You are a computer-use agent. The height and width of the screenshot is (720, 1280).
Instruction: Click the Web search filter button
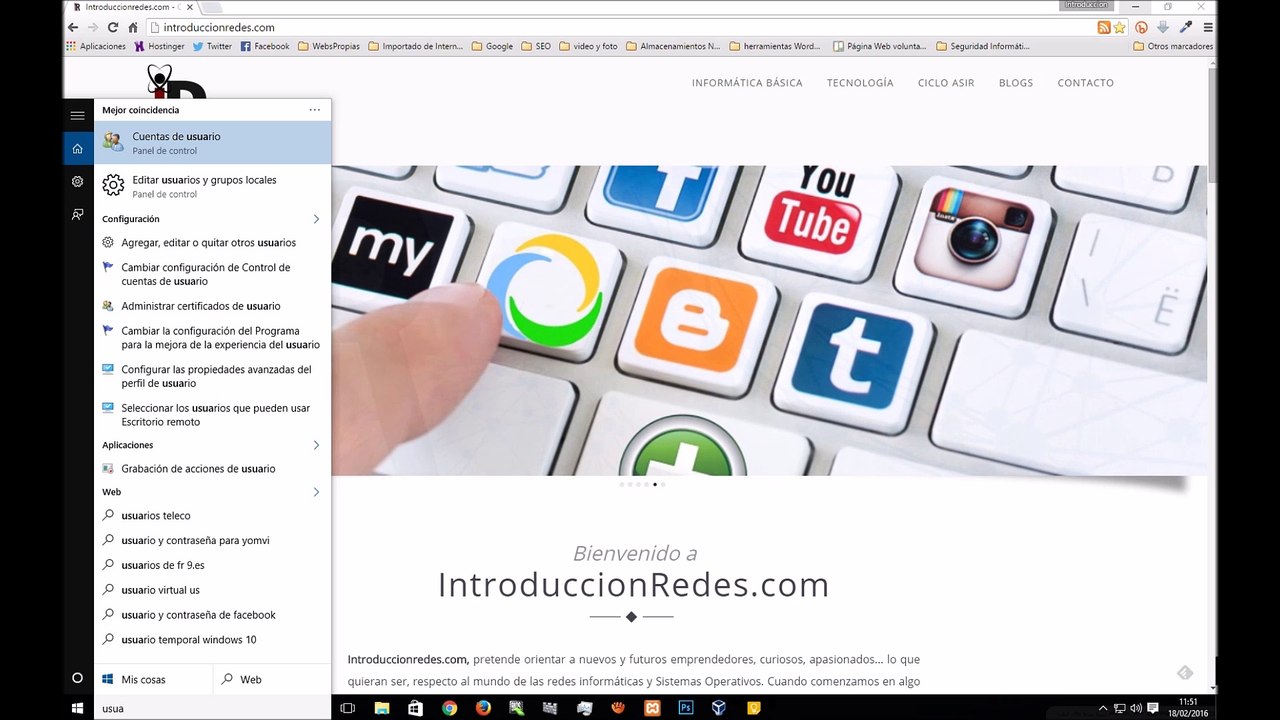pos(272,679)
